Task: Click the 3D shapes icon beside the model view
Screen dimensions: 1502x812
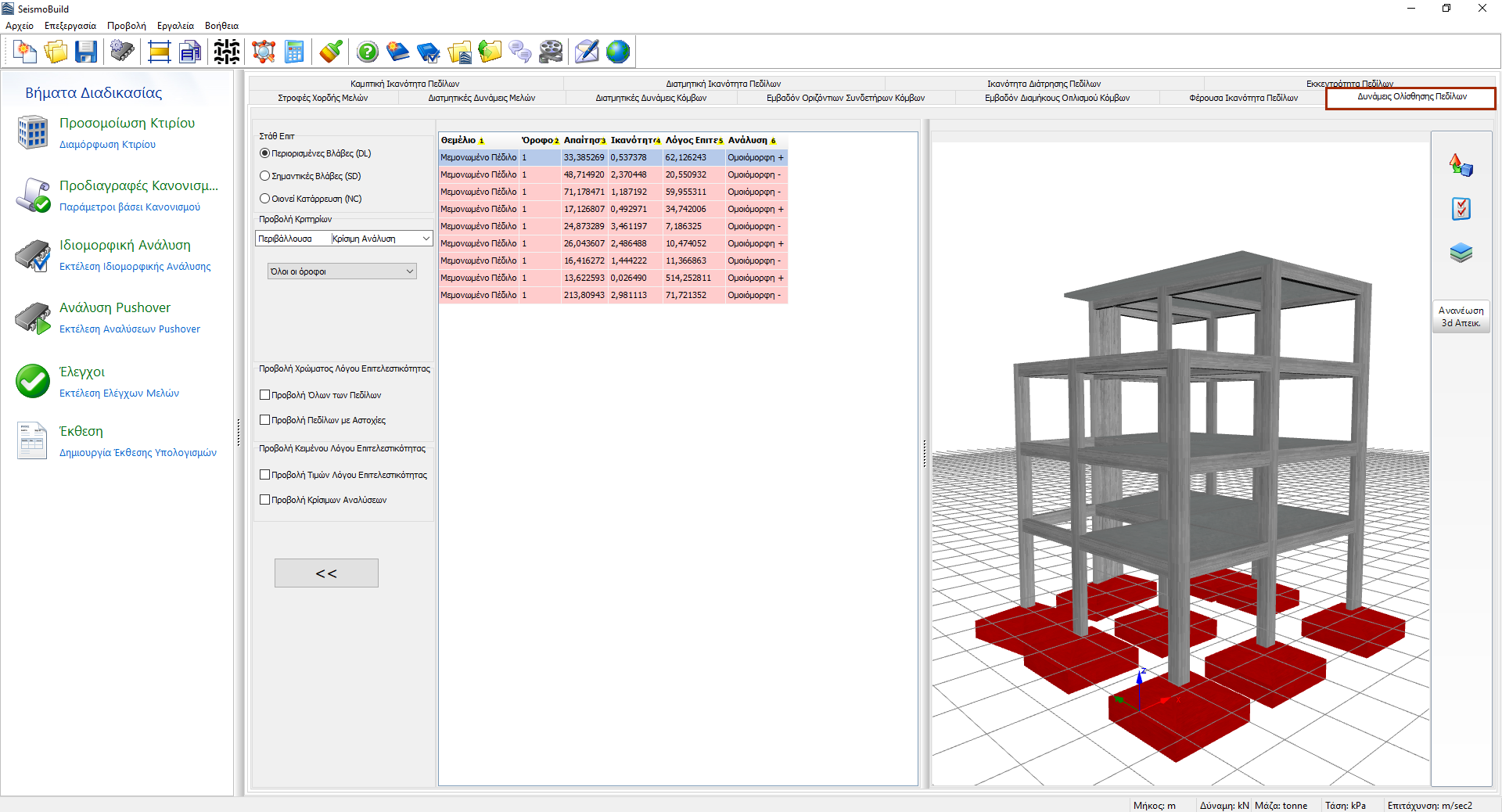Action: 1461,165
